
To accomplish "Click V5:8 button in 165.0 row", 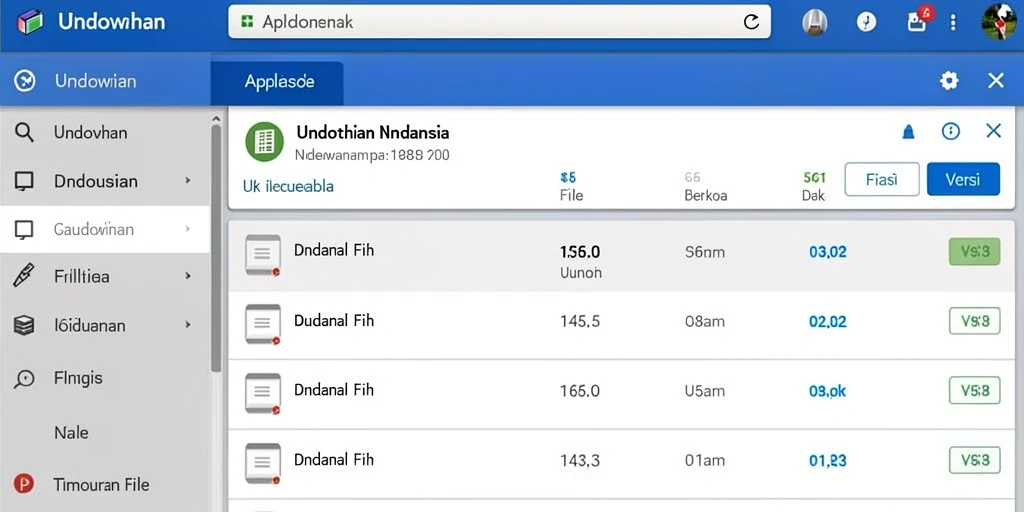I will click(x=974, y=391).
